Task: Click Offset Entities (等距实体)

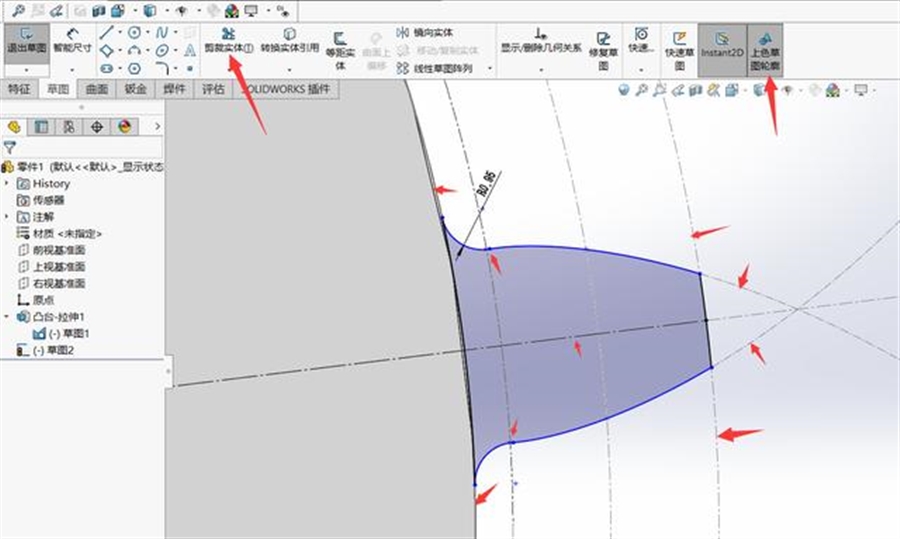Action: pyautogui.click(x=340, y=51)
